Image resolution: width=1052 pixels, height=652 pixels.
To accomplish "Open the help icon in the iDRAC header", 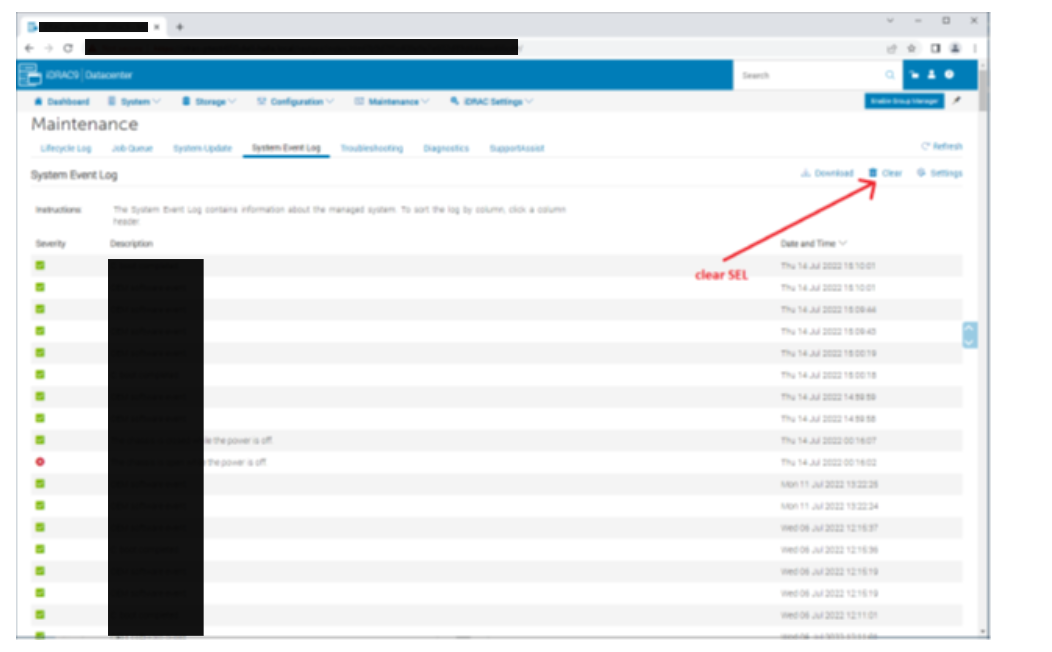I will 949,74.
